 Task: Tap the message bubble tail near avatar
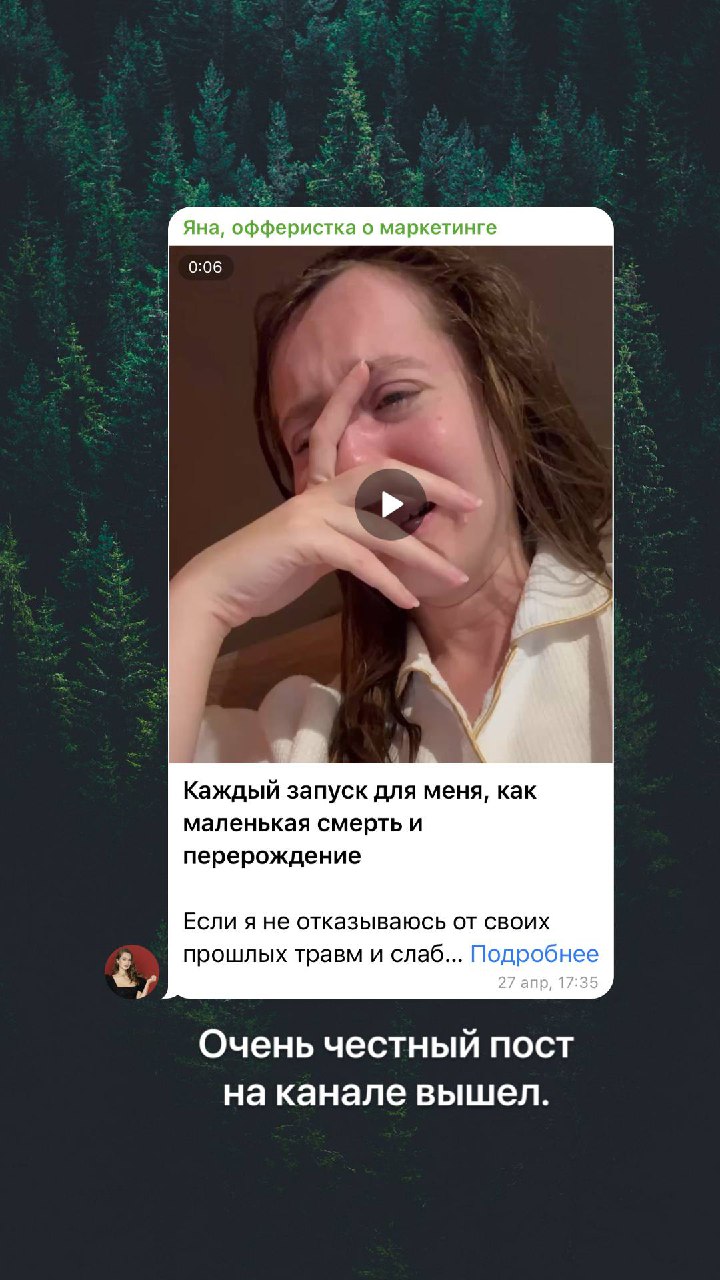172,992
